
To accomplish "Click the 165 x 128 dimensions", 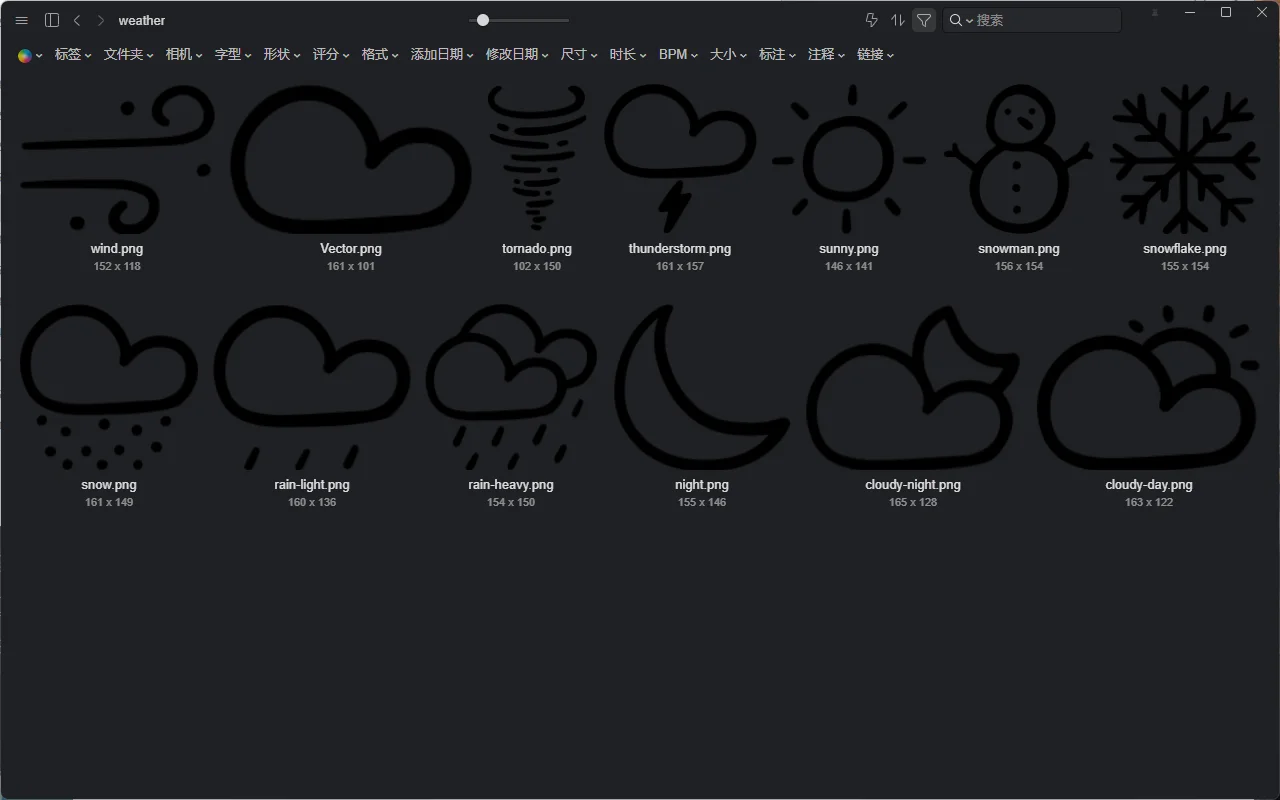I will click(x=913, y=503).
